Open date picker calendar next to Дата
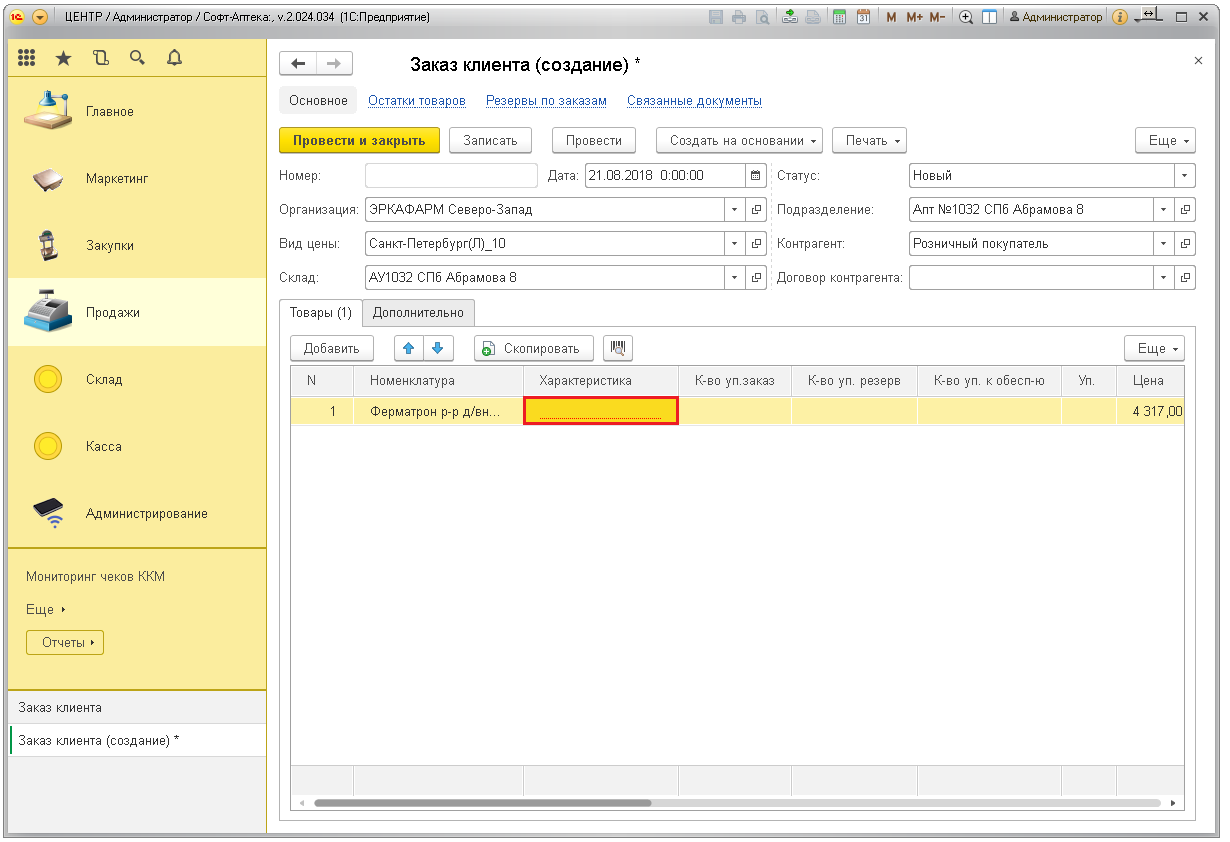1230x842 pixels. (757, 175)
